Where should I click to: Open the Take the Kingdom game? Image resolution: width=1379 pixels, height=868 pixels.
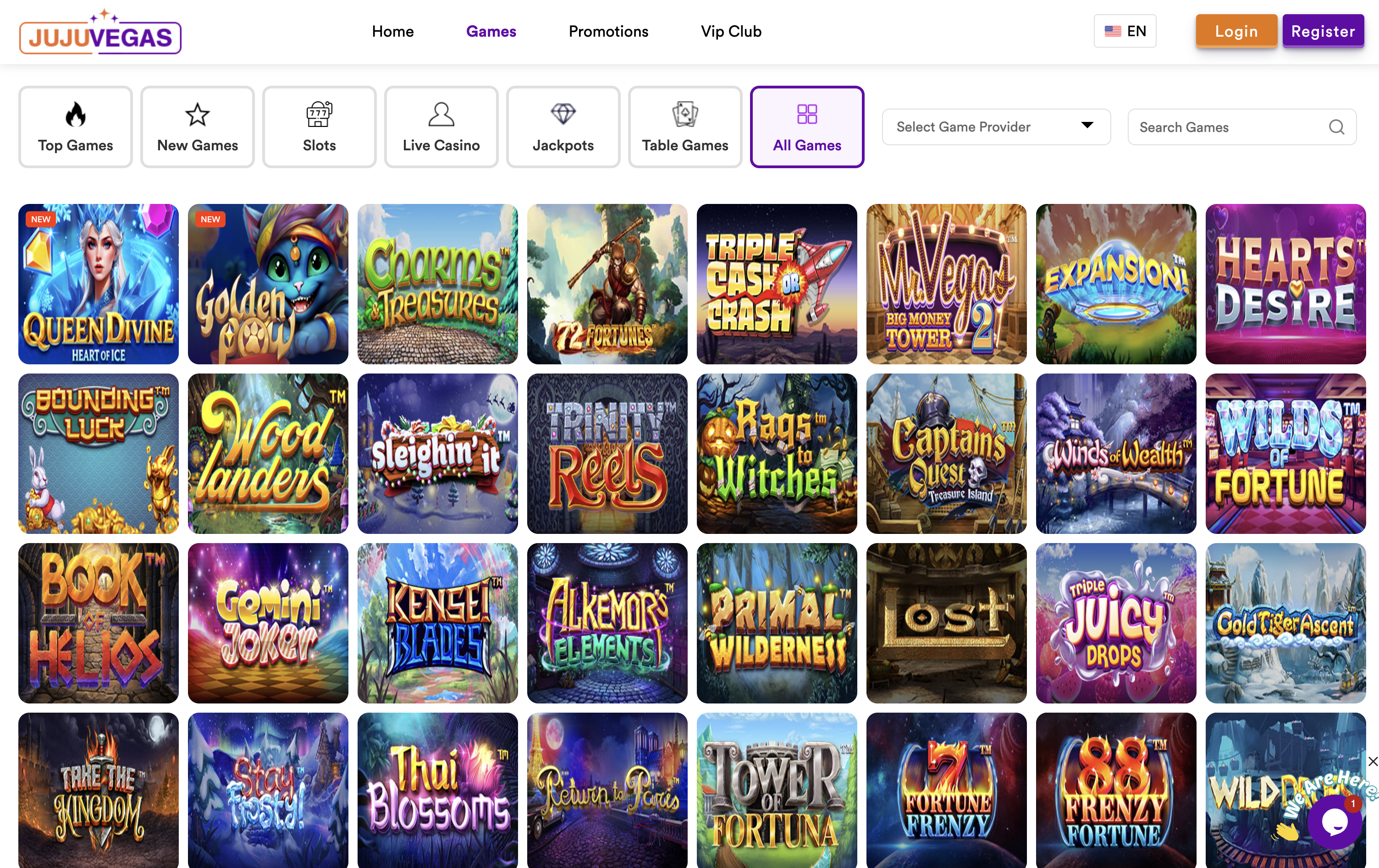pos(99,790)
